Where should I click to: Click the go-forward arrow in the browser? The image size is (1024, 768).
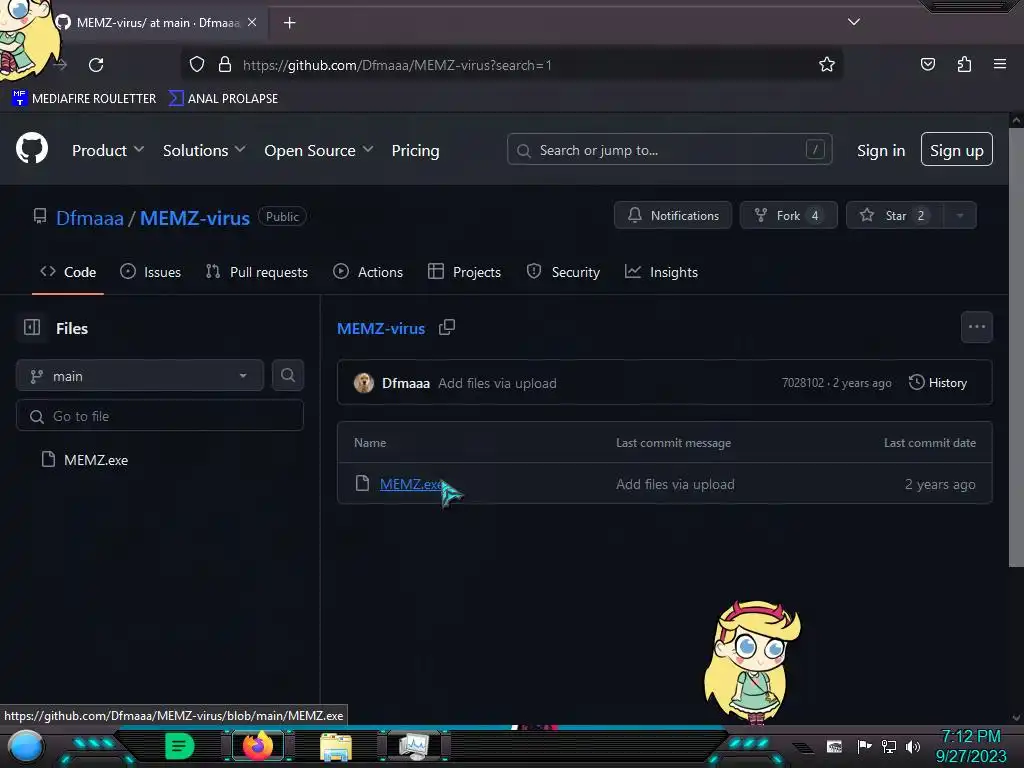[x=60, y=65]
